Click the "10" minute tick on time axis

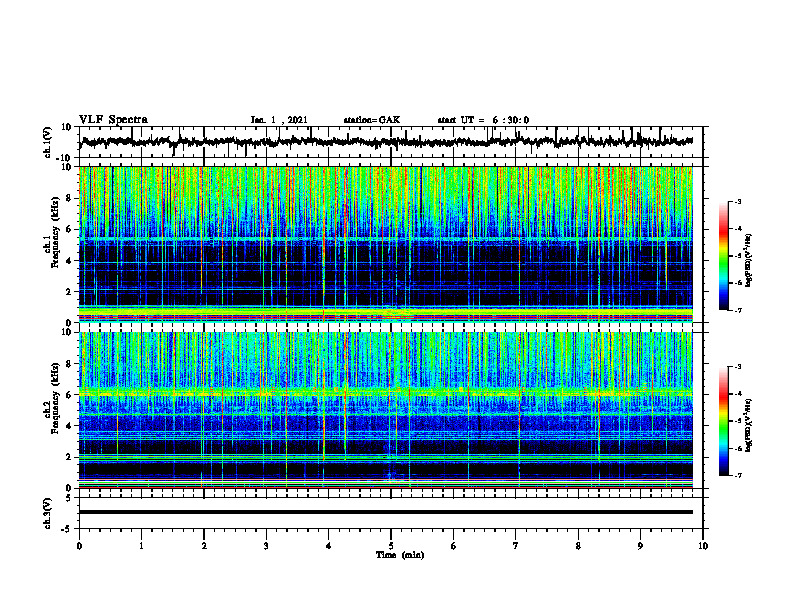[703, 546]
